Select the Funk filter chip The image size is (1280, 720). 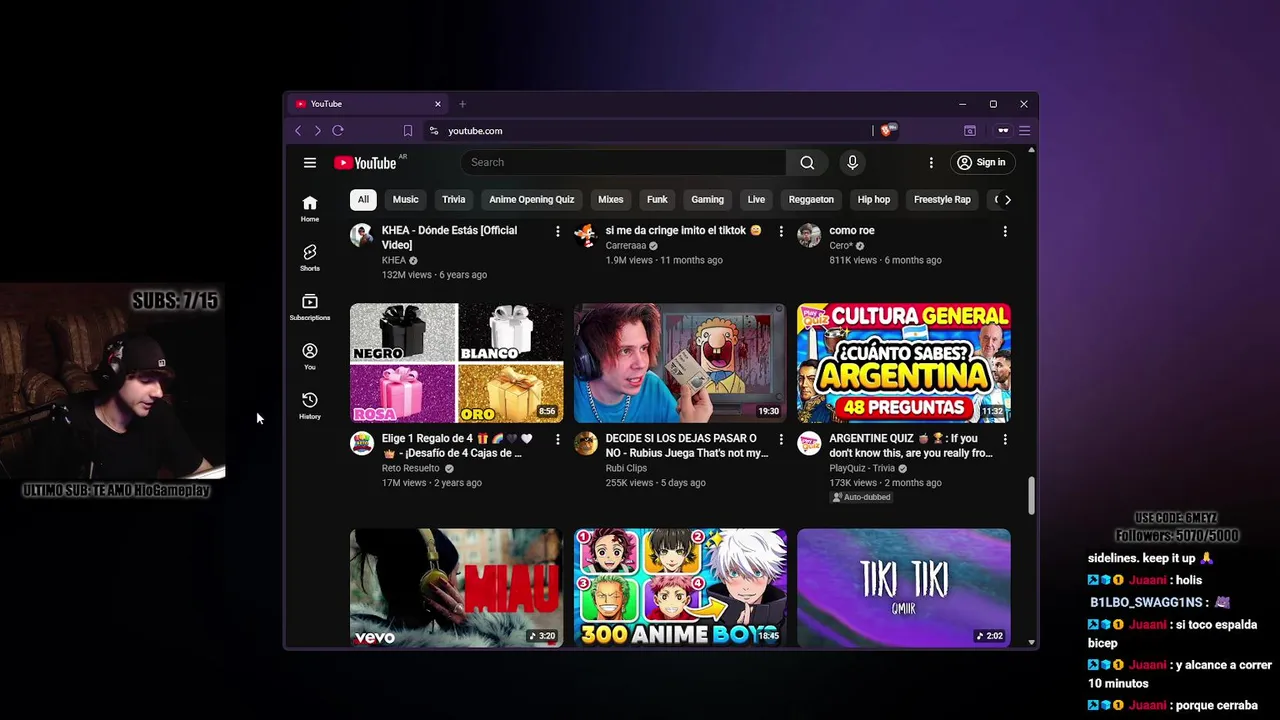[657, 199]
